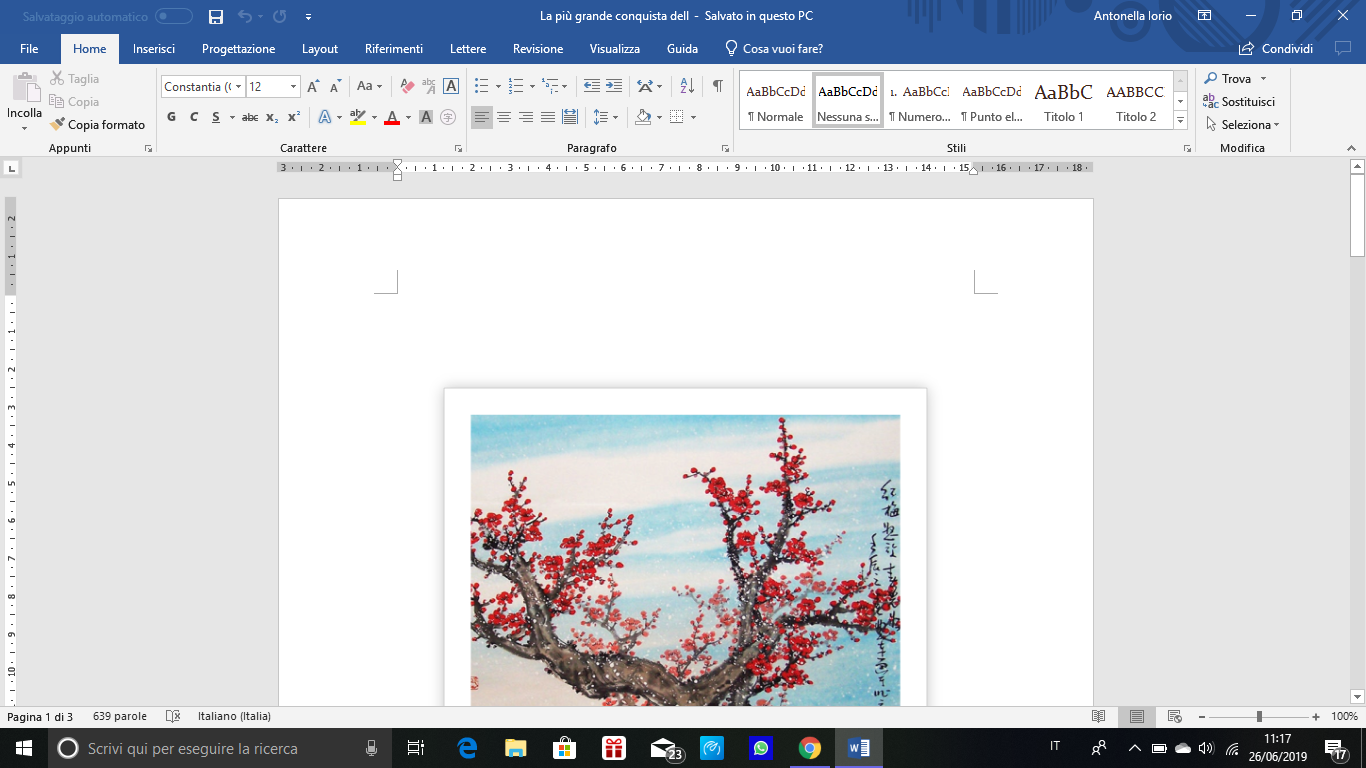This screenshot has height=768, width=1366.
Task: Click the zoom slider handle in the status bar
Action: pyautogui.click(x=1259, y=717)
